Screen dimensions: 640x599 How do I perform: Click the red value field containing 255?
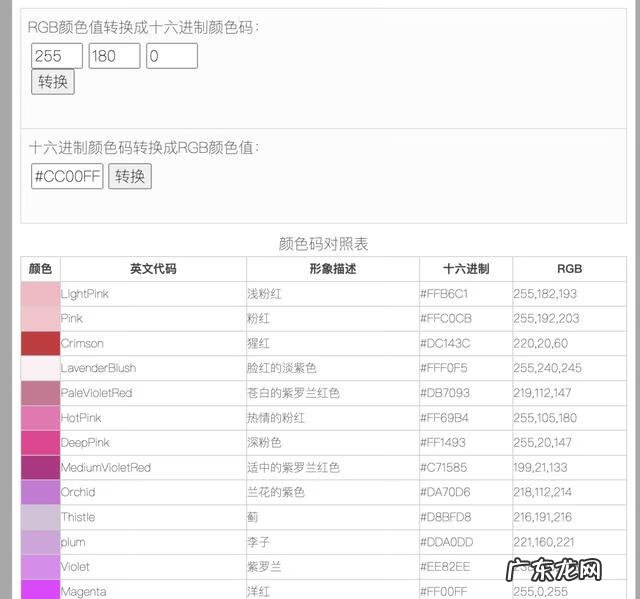[x=57, y=56]
